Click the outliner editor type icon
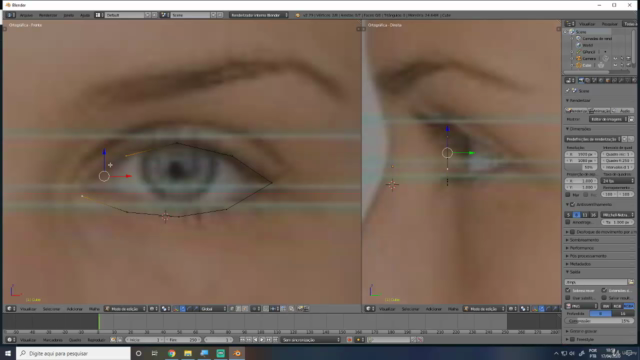This screenshot has height=360, width=640. (570, 24)
